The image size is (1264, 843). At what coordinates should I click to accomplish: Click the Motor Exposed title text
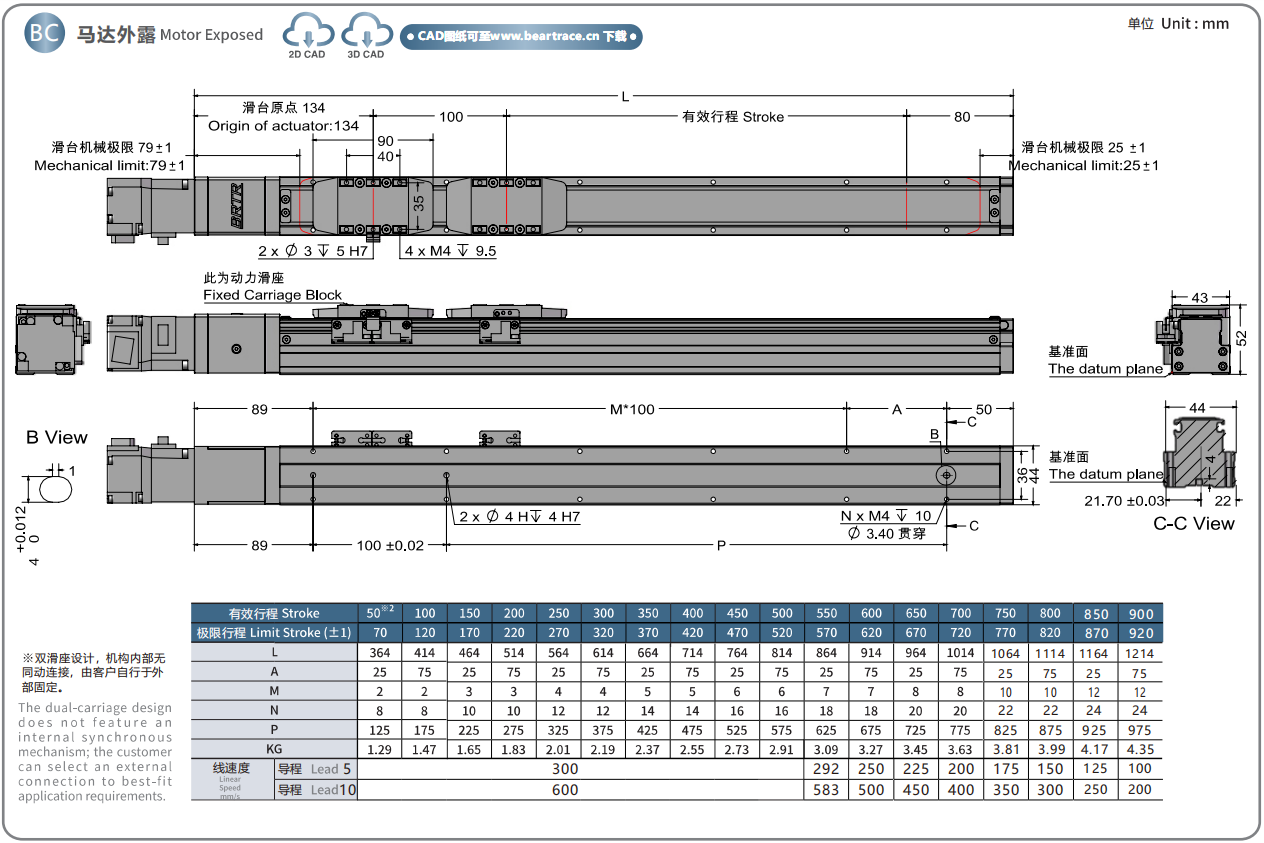(211, 35)
